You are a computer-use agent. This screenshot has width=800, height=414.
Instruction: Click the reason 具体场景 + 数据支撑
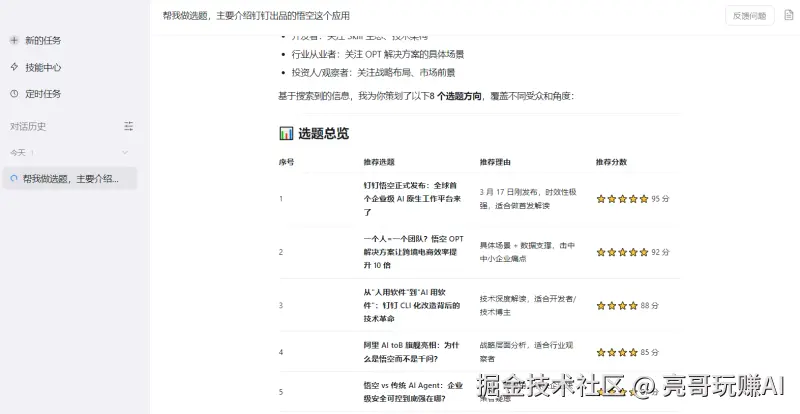527,252
